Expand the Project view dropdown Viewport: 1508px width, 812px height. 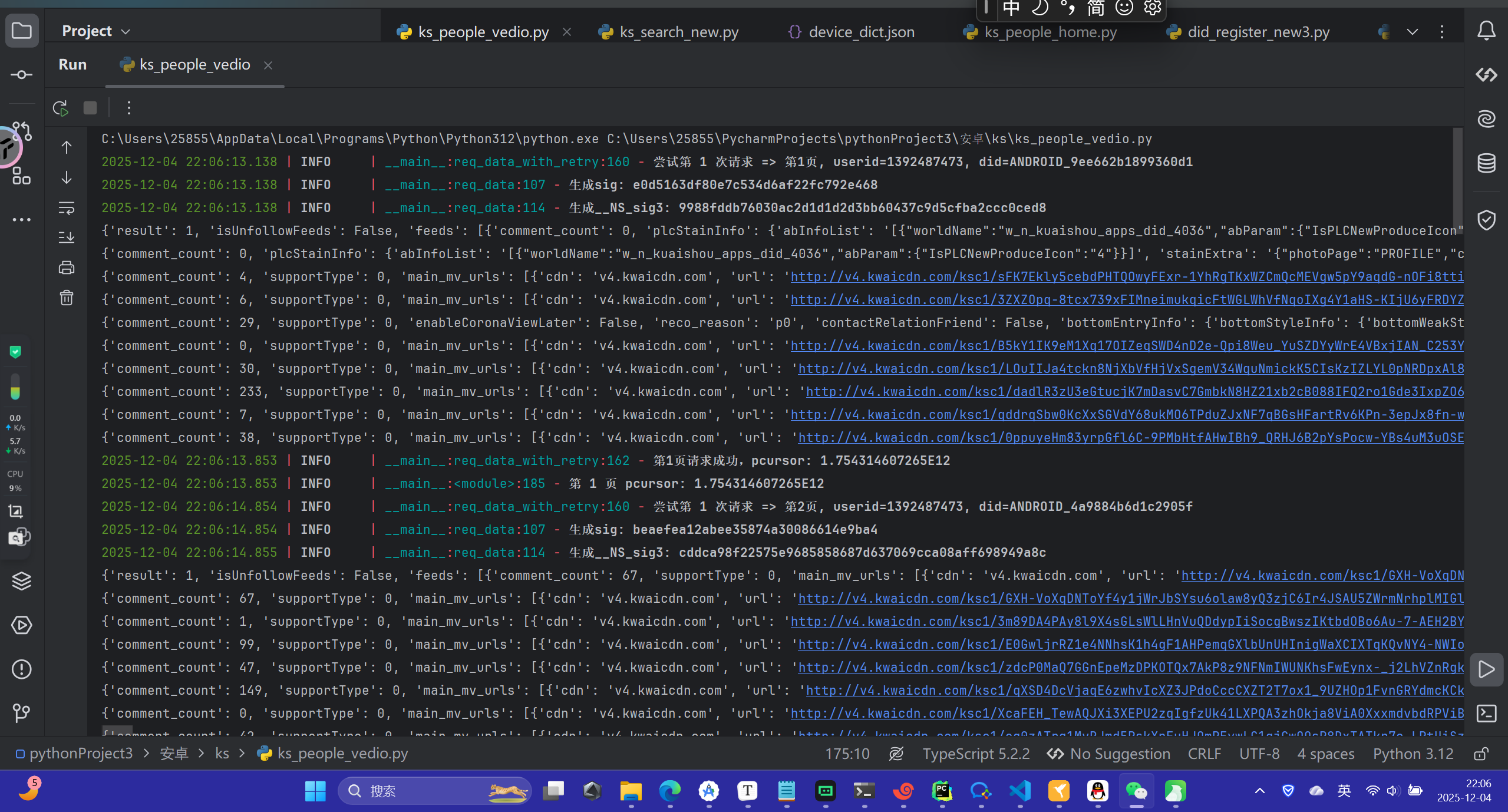pos(126,31)
